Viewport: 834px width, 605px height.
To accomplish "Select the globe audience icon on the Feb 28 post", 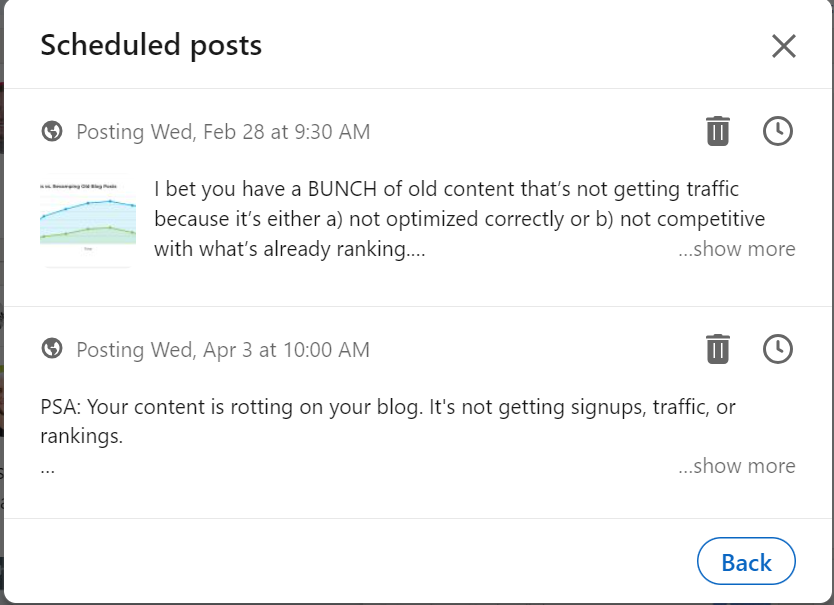I will pyautogui.click(x=52, y=130).
